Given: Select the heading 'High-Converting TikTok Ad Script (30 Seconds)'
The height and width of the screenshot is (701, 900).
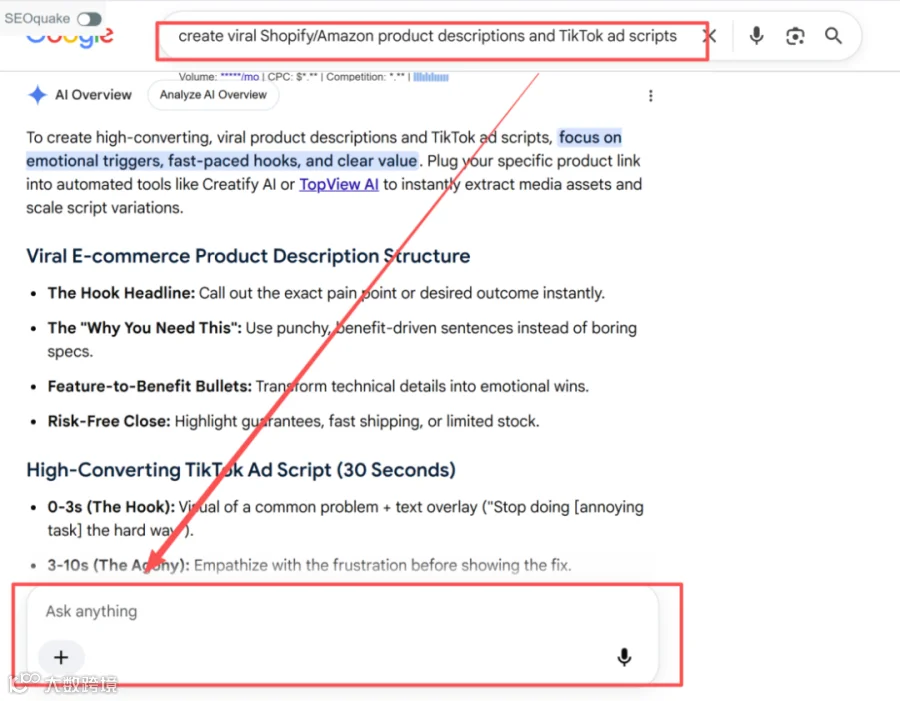Looking at the screenshot, I should coord(240,470).
